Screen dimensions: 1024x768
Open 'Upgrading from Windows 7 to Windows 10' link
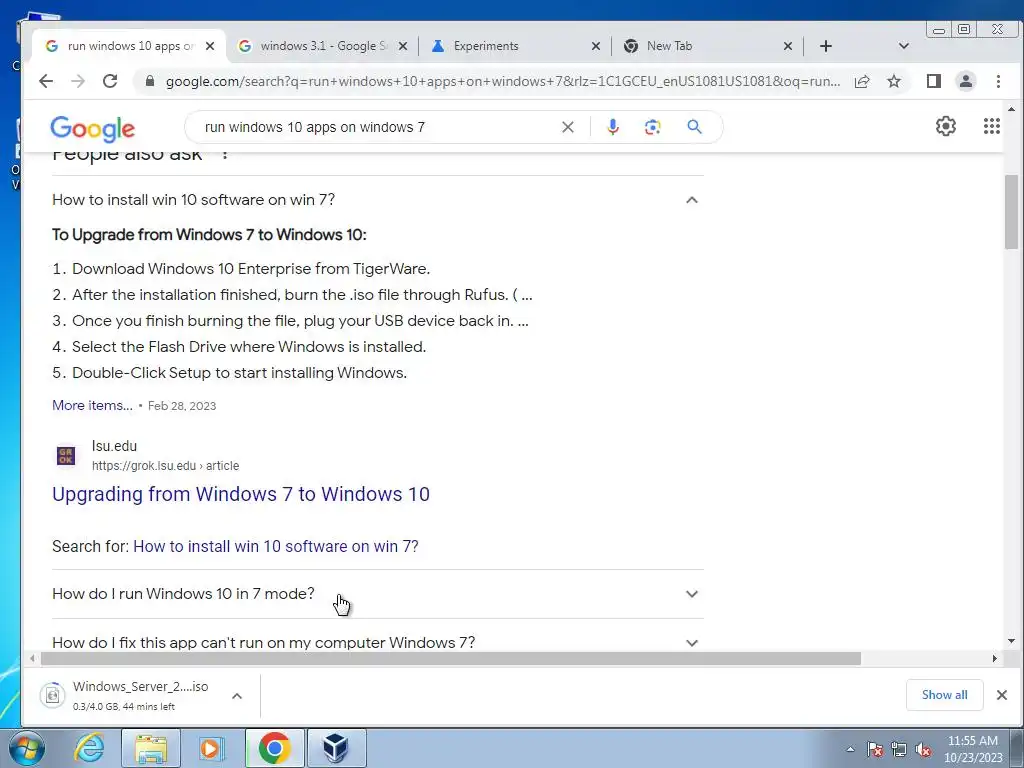[241, 494]
